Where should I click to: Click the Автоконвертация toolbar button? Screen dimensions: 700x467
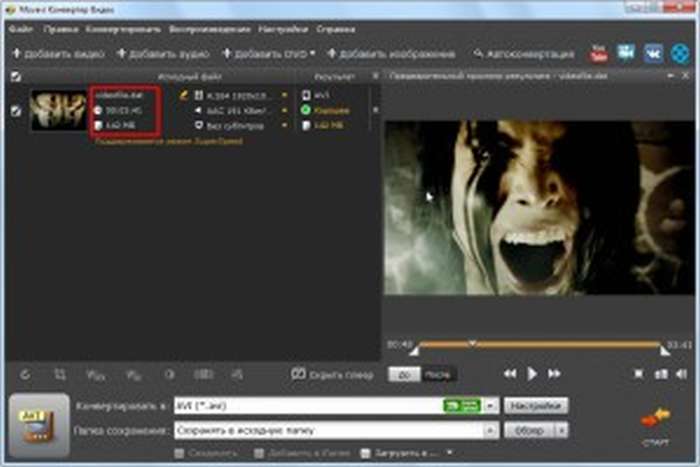tap(524, 54)
